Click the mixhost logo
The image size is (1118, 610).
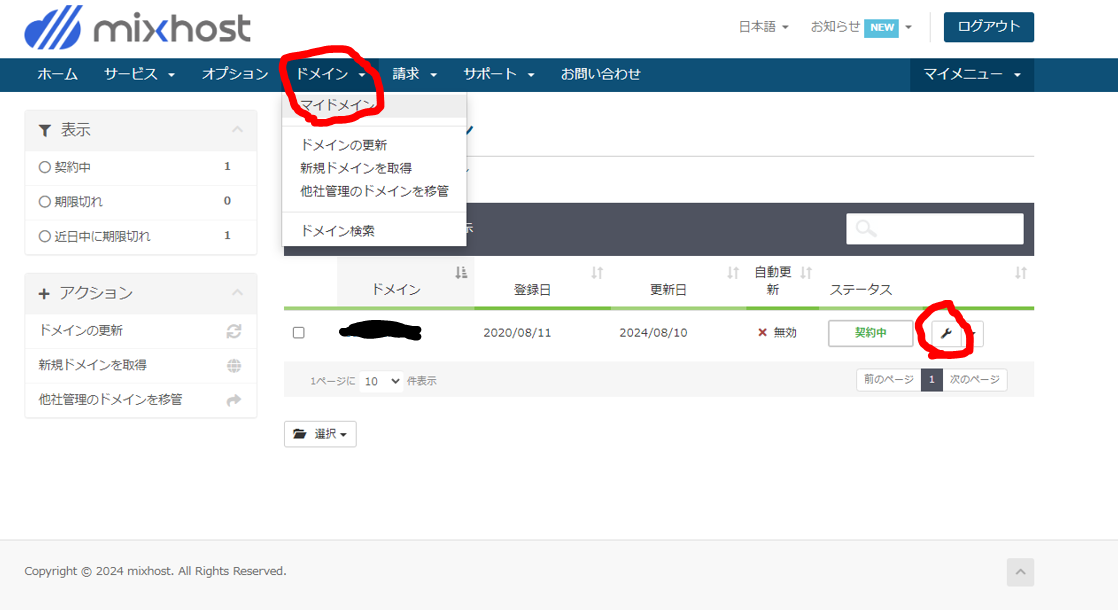point(138,28)
